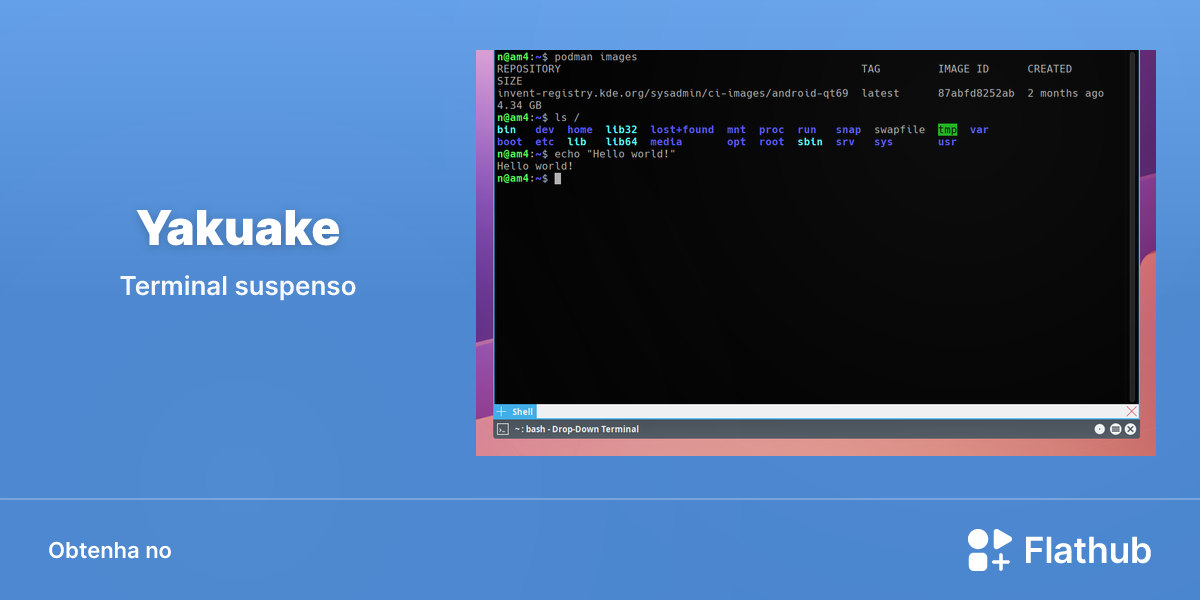Click the Hello world! output line
Viewport: 1200px width, 600px height.
[535, 166]
